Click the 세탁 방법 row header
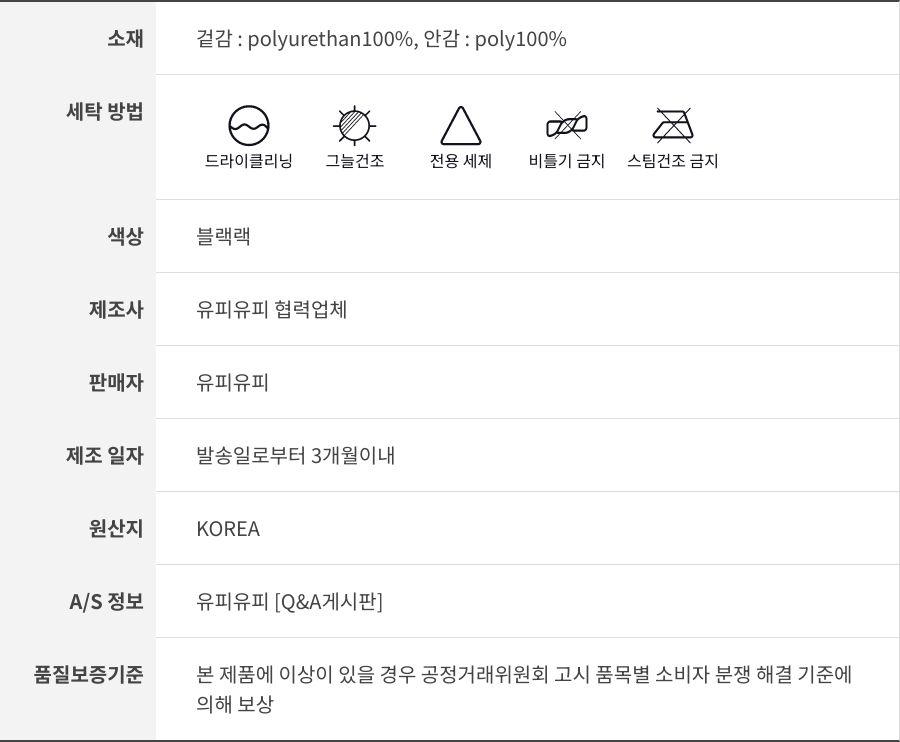 click(104, 111)
